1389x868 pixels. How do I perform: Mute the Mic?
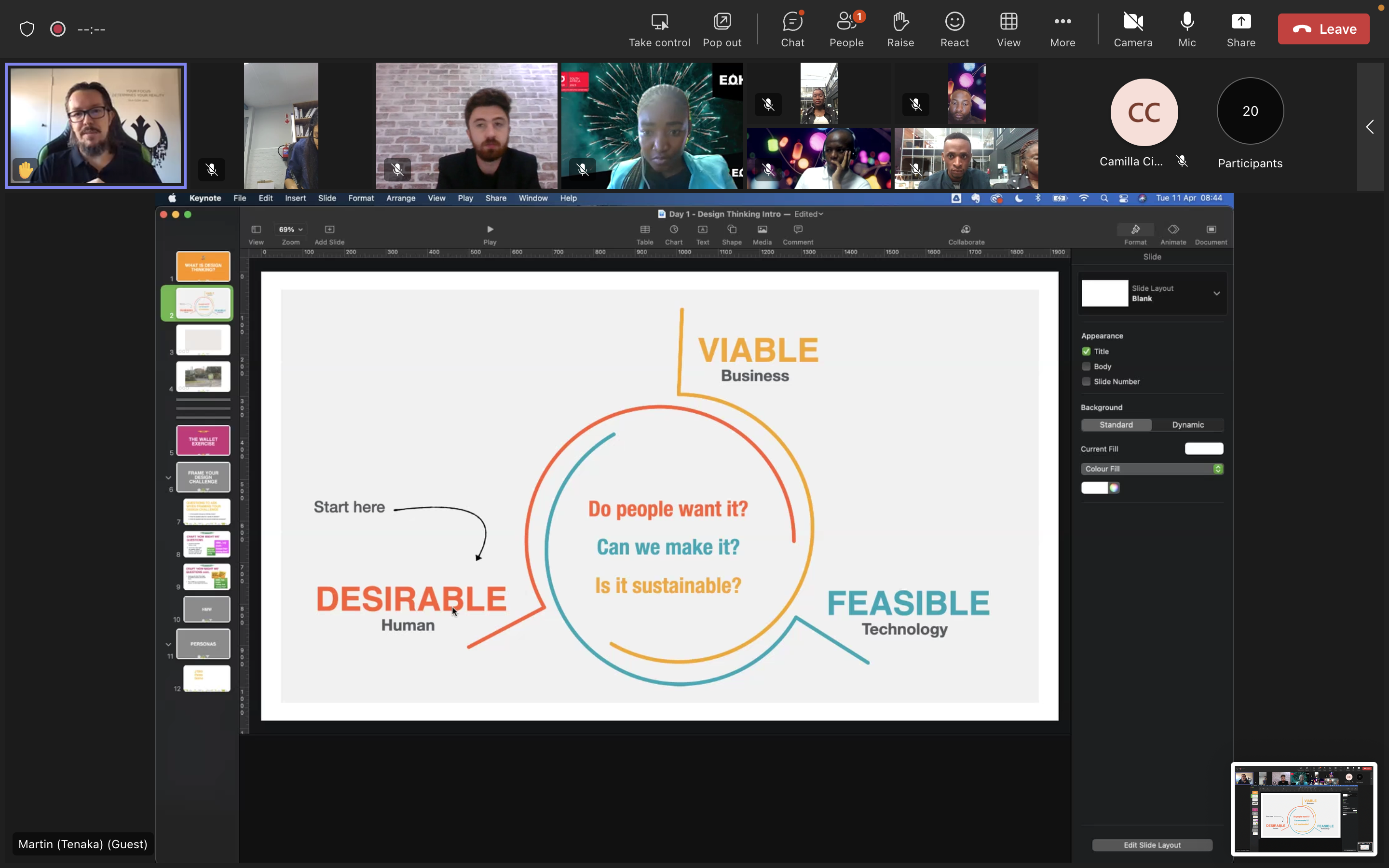click(x=1186, y=29)
